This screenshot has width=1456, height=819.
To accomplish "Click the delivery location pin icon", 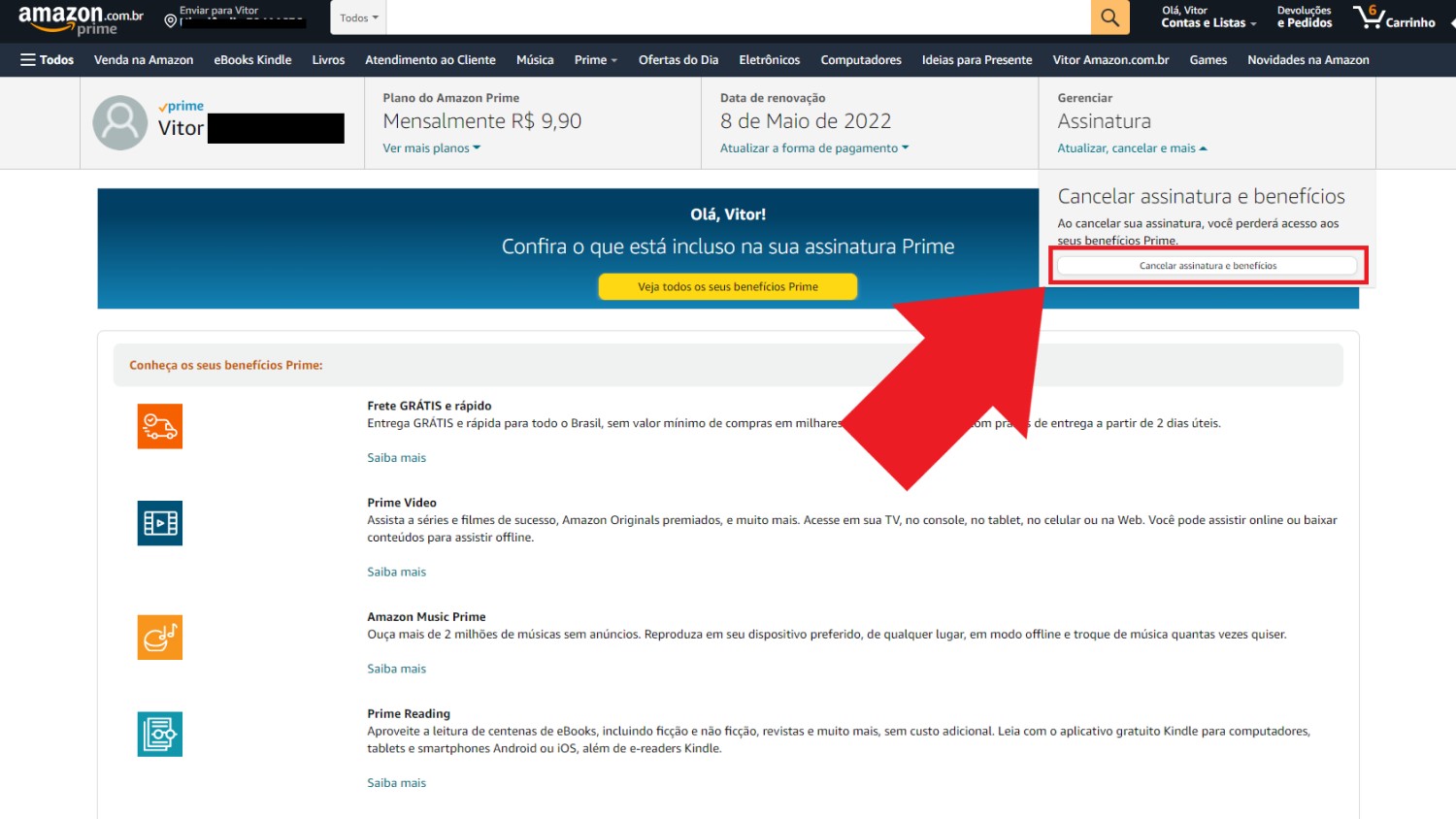I will [170, 20].
